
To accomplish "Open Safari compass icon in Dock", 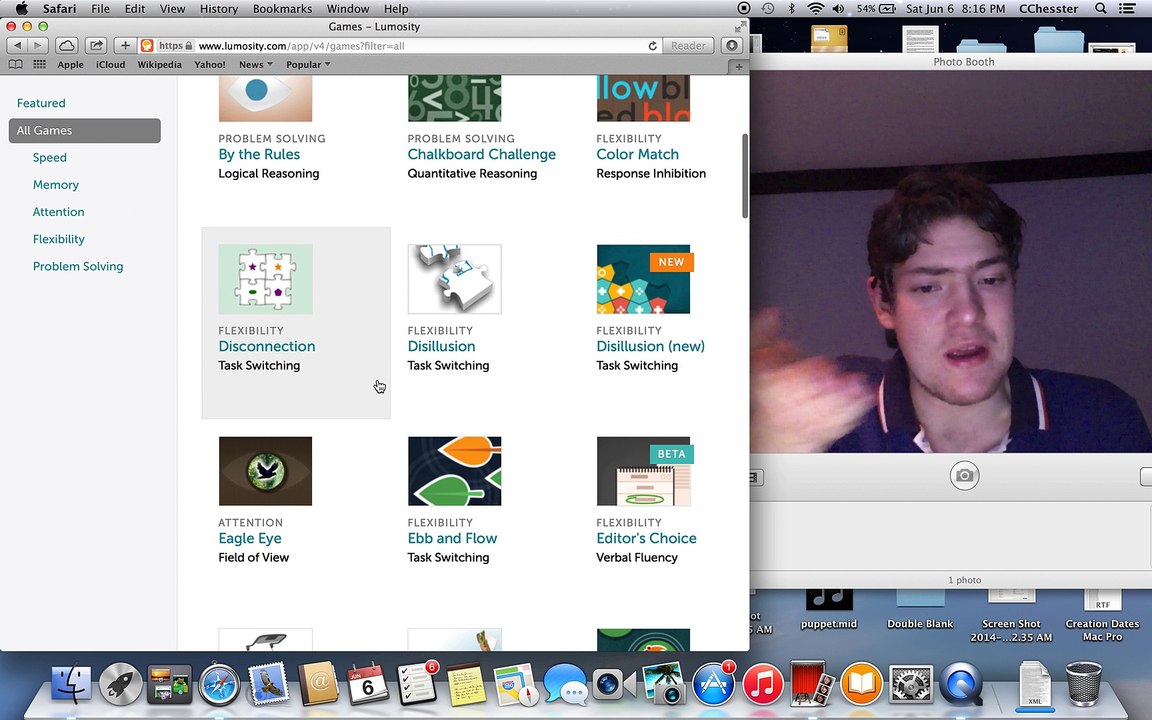I will 219,684.
